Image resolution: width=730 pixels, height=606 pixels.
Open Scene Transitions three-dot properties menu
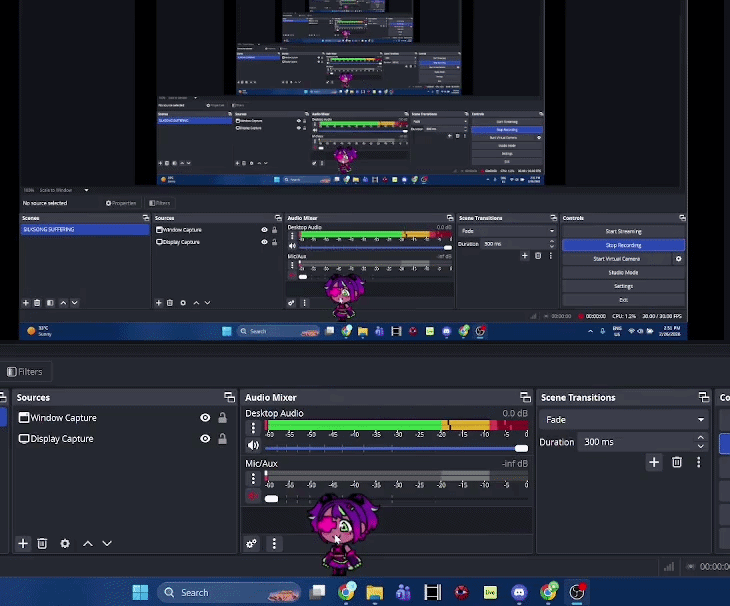click(x=698, y=462)
